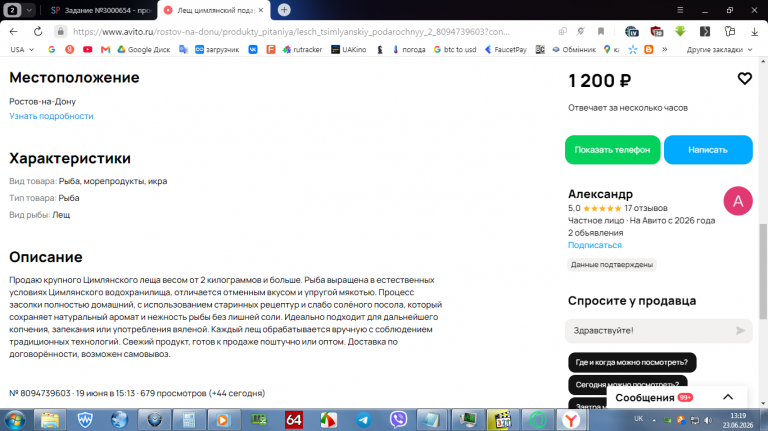Show hidden system tray icons
The image size is (768, 431).
pos(654,420)
